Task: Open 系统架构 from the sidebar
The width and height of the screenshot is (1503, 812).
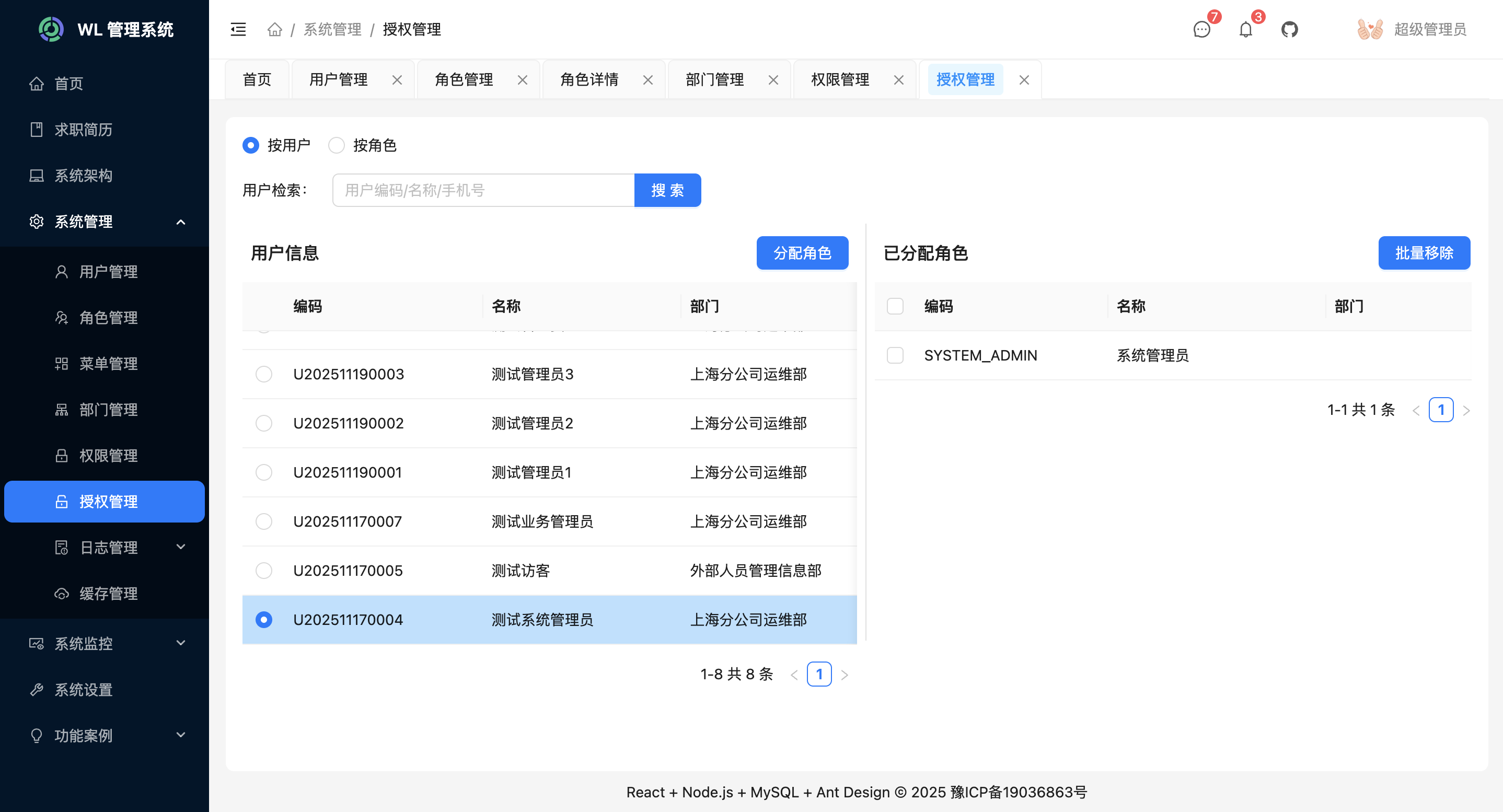Action: point(84,176)
